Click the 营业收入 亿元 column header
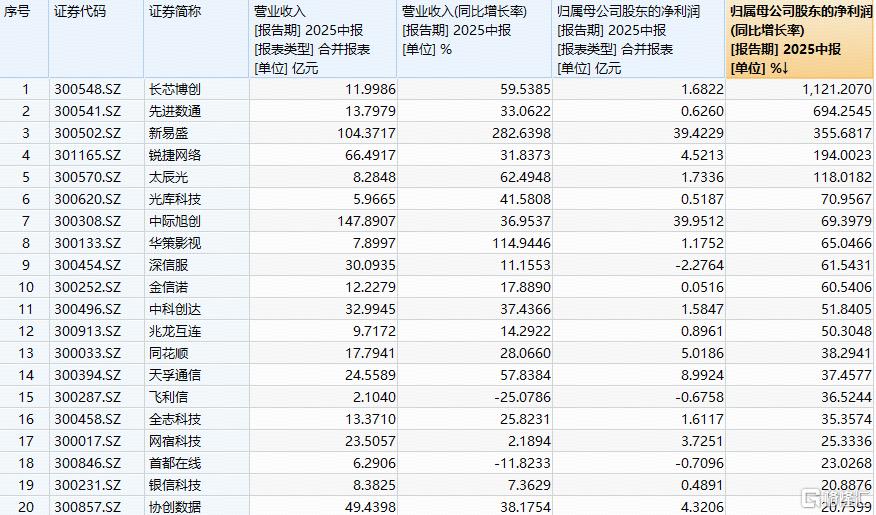 (323, 39)
